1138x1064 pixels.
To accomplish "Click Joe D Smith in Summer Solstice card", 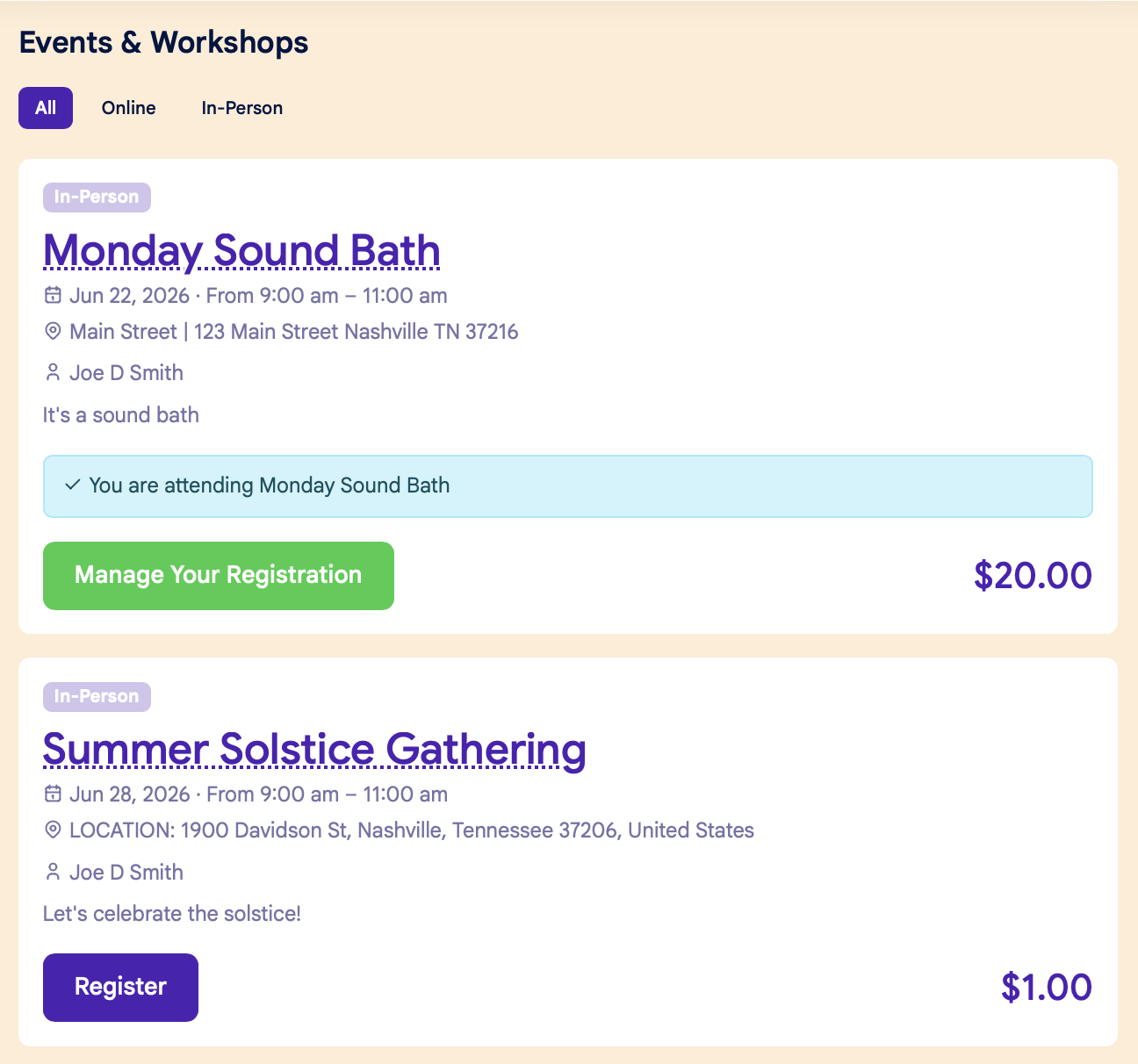I will click(126, 873).
